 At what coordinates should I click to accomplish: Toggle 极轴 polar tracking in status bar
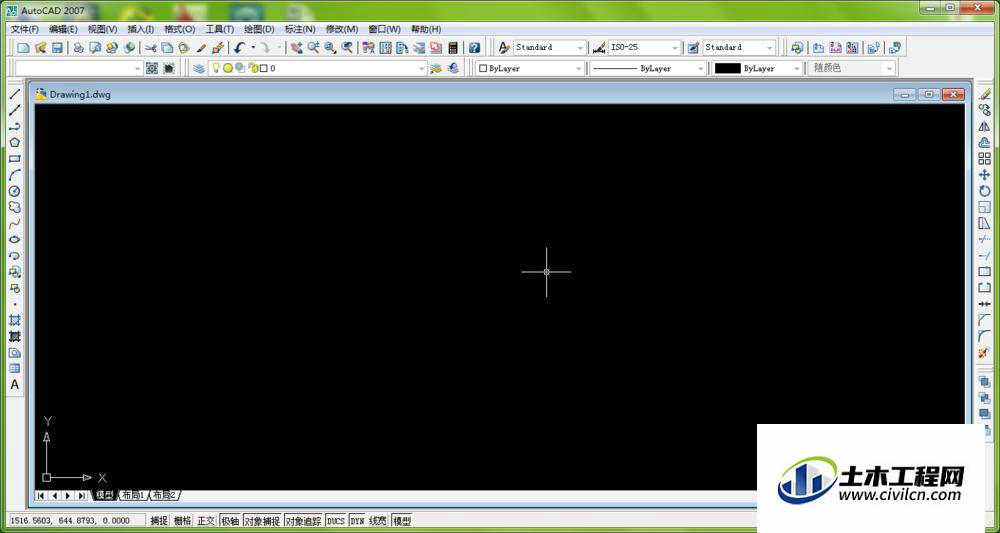pos(230,521)
